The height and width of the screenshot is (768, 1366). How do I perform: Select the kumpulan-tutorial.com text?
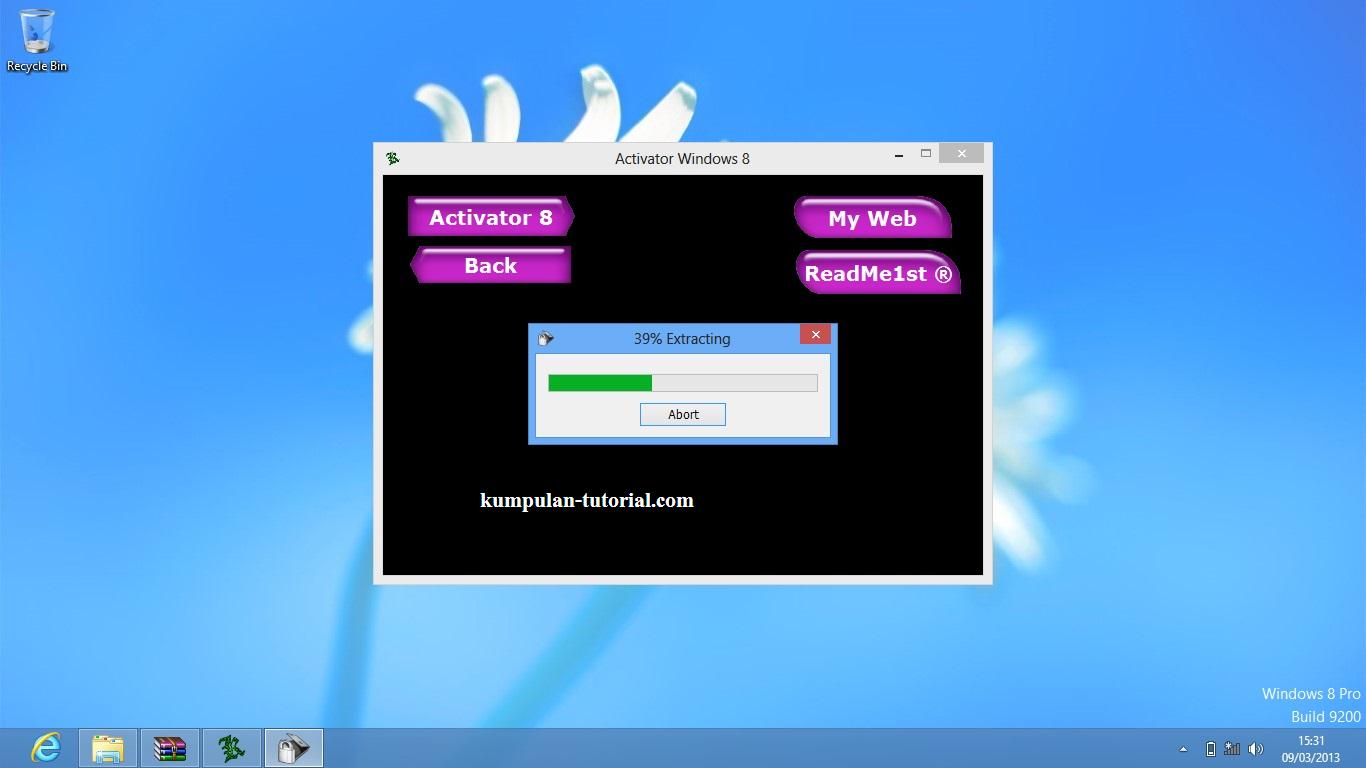(587, 500)
